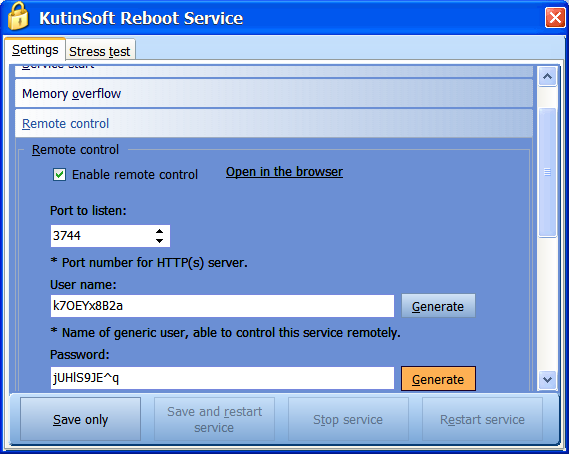Generate a new user name
Viewport: 569px width, 454px height.
(438, 306)
